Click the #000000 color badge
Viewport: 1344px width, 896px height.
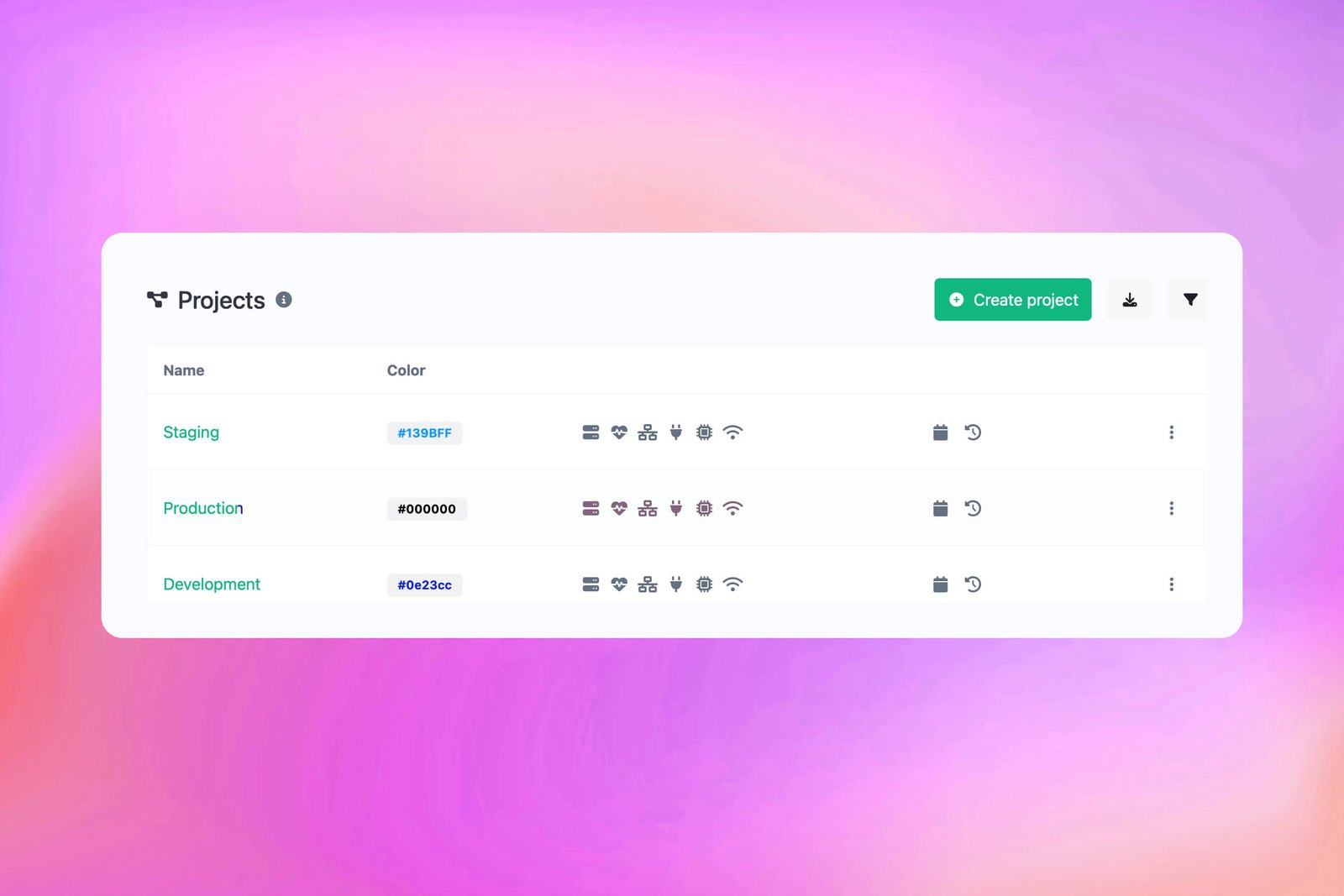tap(427, 509)
